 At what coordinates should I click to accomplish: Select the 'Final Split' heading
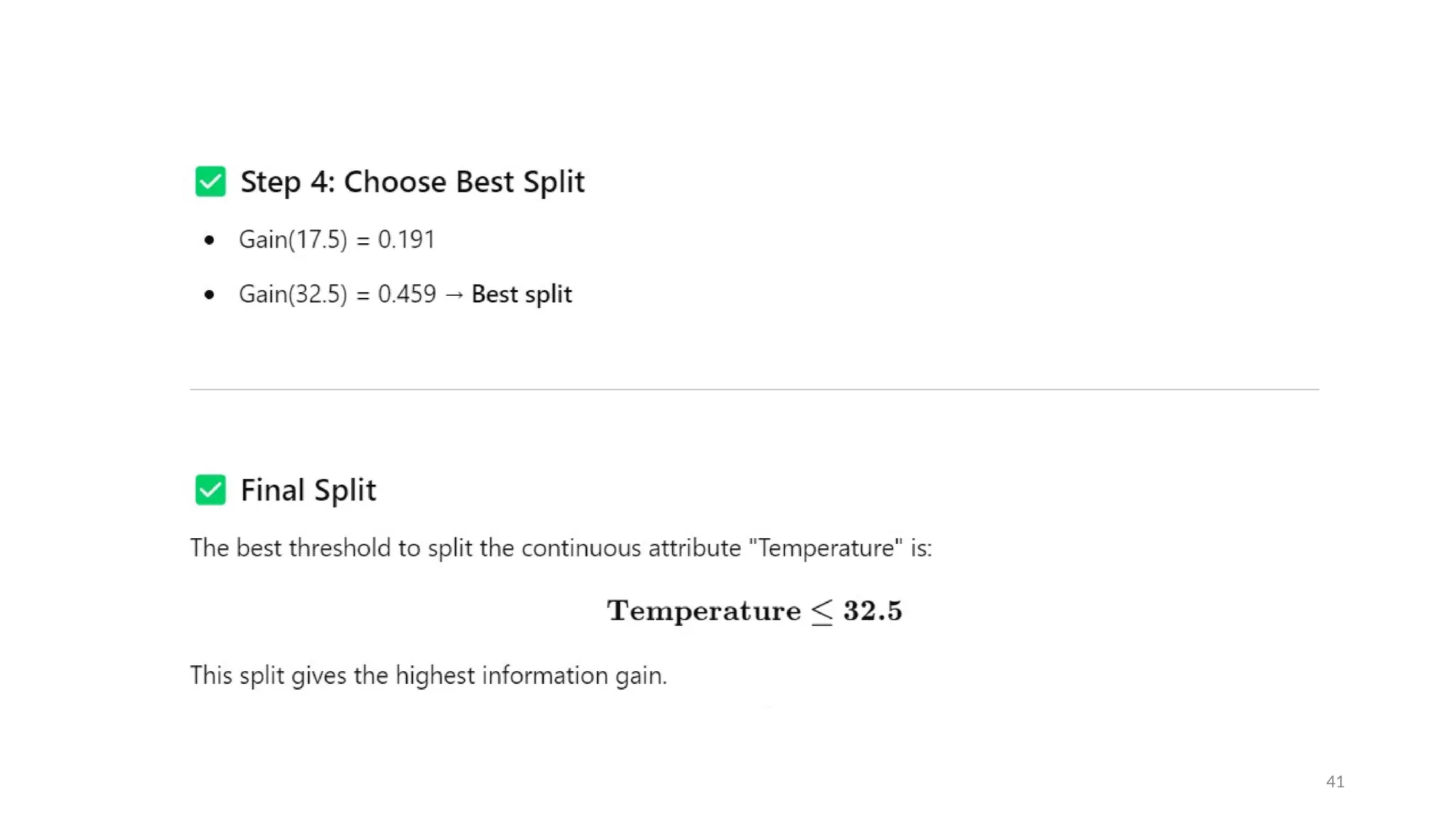(308, 491)
